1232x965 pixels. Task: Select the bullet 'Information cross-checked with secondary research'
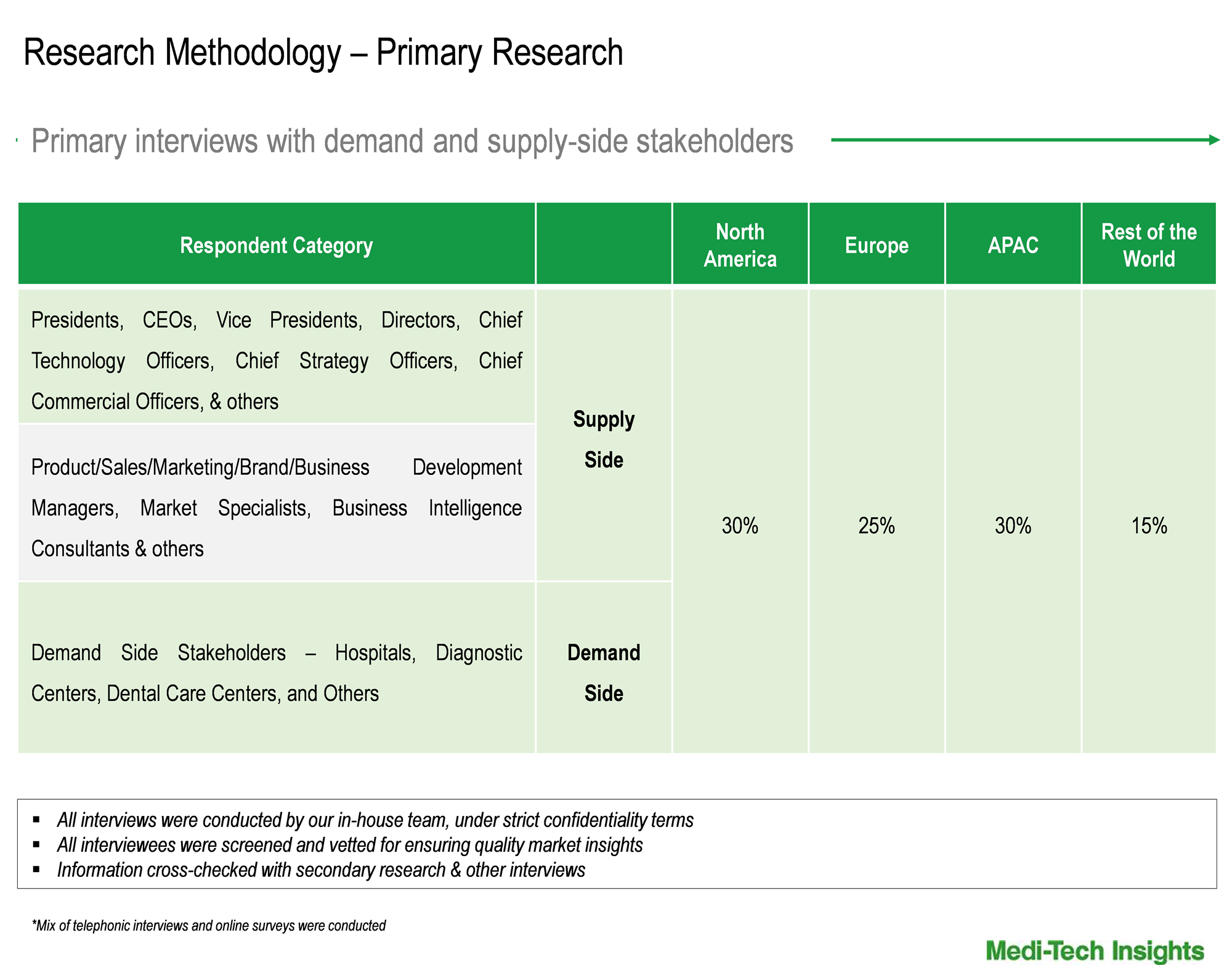tap(321, 870)
